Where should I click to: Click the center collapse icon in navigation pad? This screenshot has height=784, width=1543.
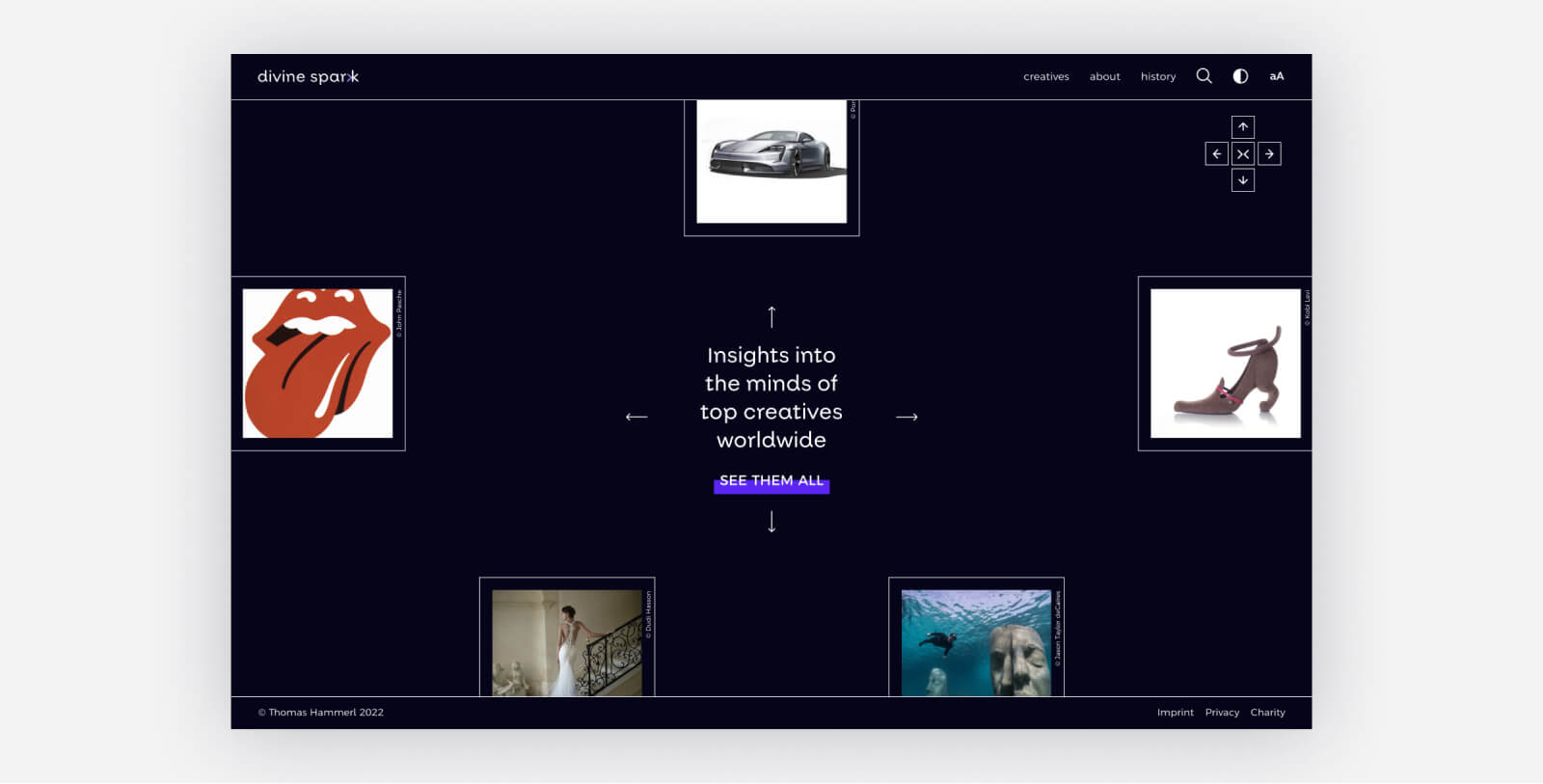click(1243, 153)
